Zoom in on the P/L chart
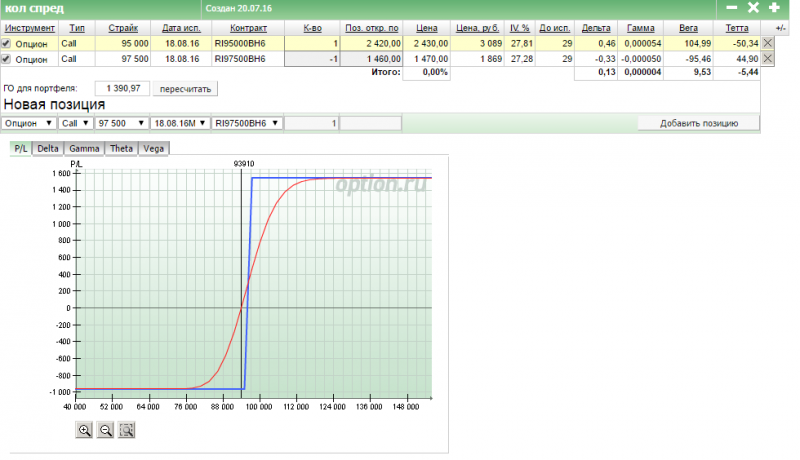This screenshot has width=800, height=460. pyautogui.click(x=84, y=430)
